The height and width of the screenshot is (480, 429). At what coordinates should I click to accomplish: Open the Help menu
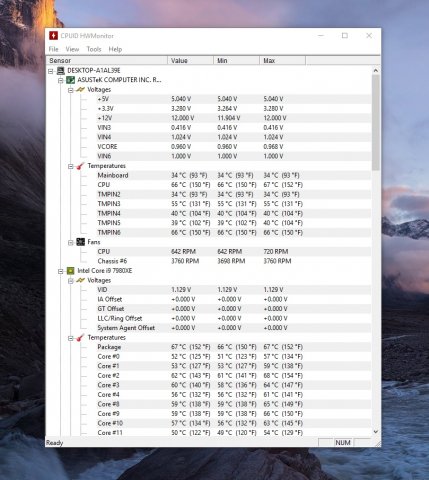(115, 49)
